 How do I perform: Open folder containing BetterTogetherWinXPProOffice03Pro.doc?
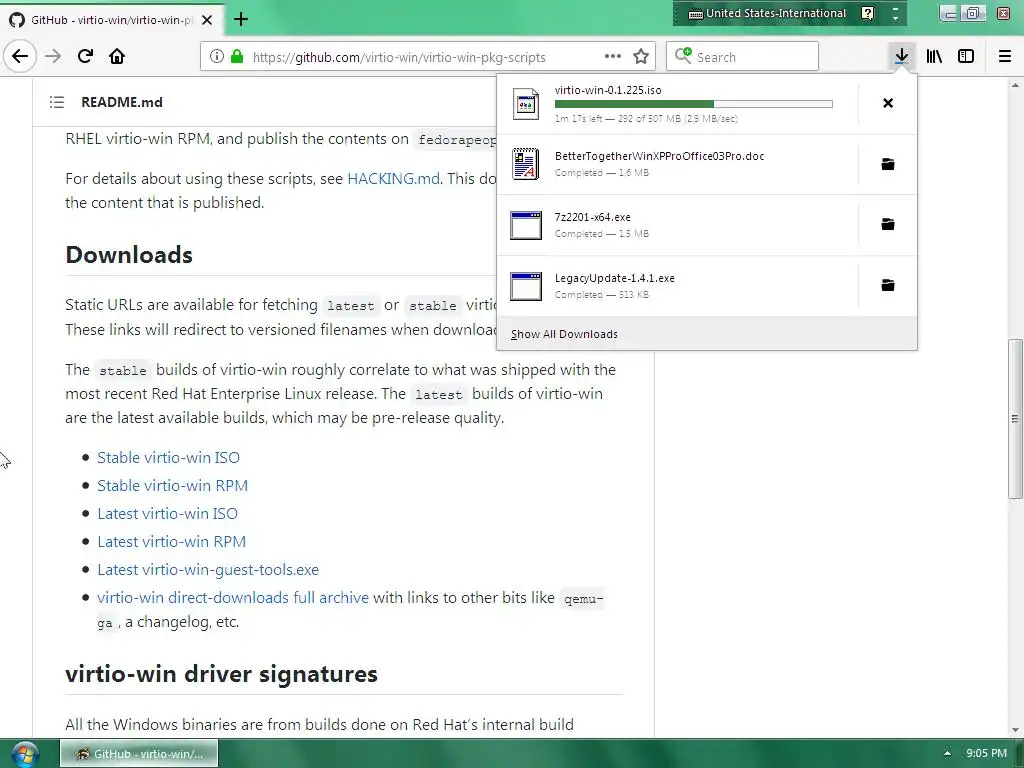pos(888,164)
